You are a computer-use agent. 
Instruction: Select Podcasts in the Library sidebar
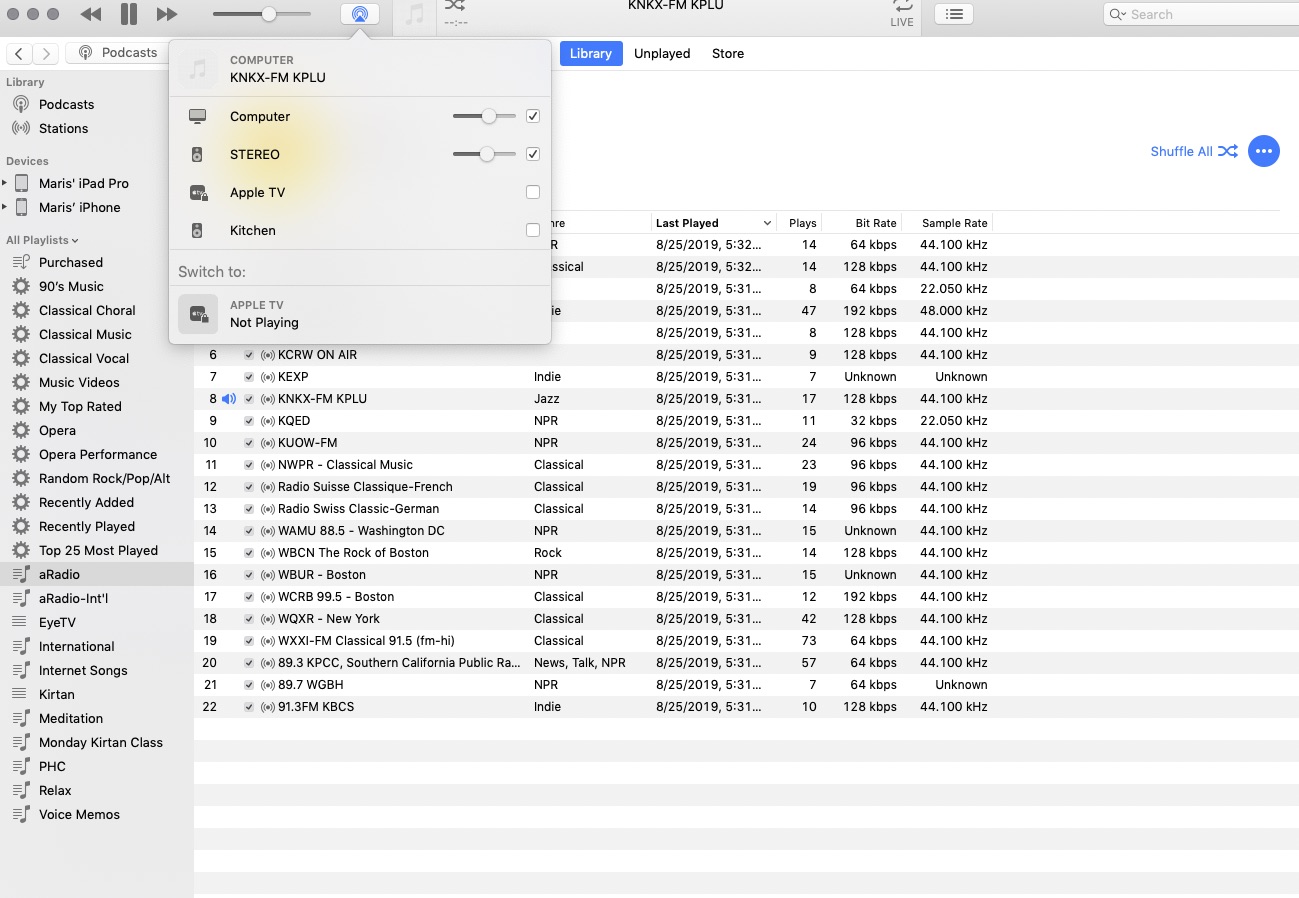click(66, 104)
